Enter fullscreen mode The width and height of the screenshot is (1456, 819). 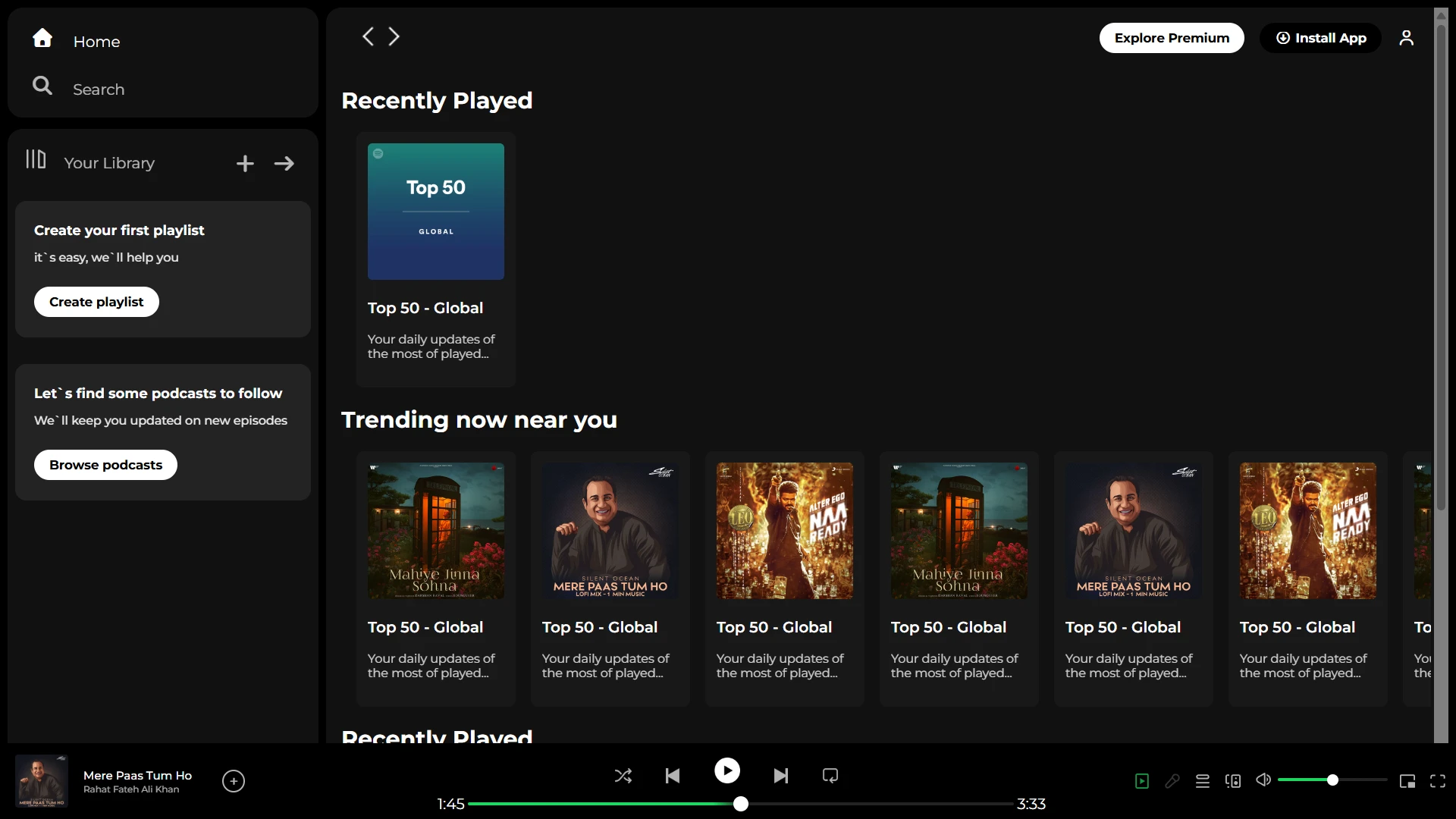click(1437, 780)
